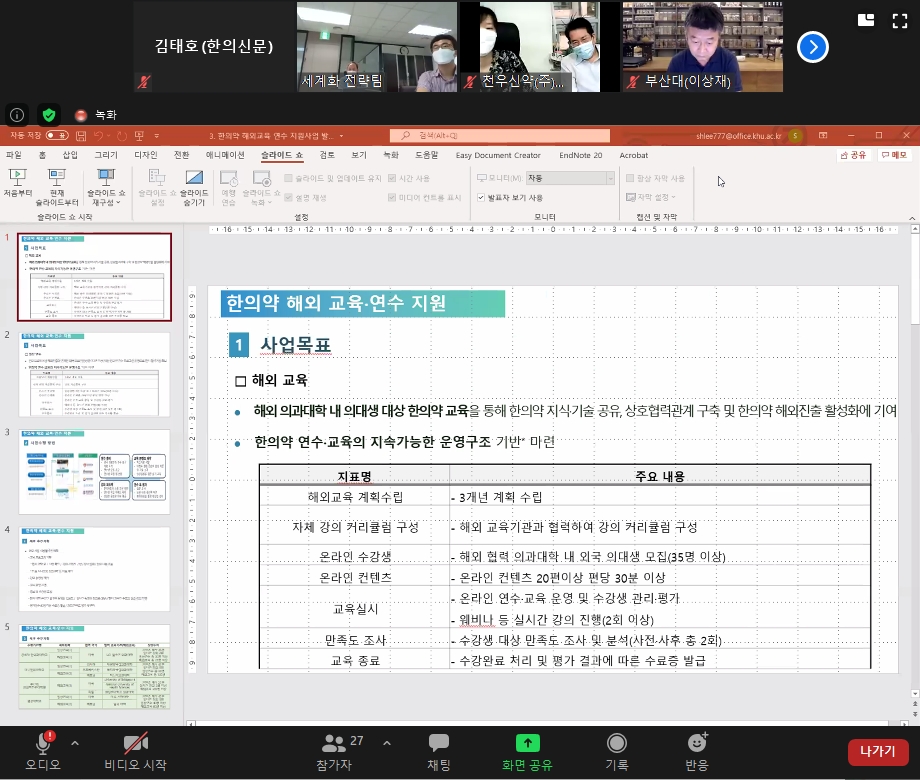The image size is (920, 780).
Task: Open the 애니메이션 ribbon tab
Action: click(225, 155)
